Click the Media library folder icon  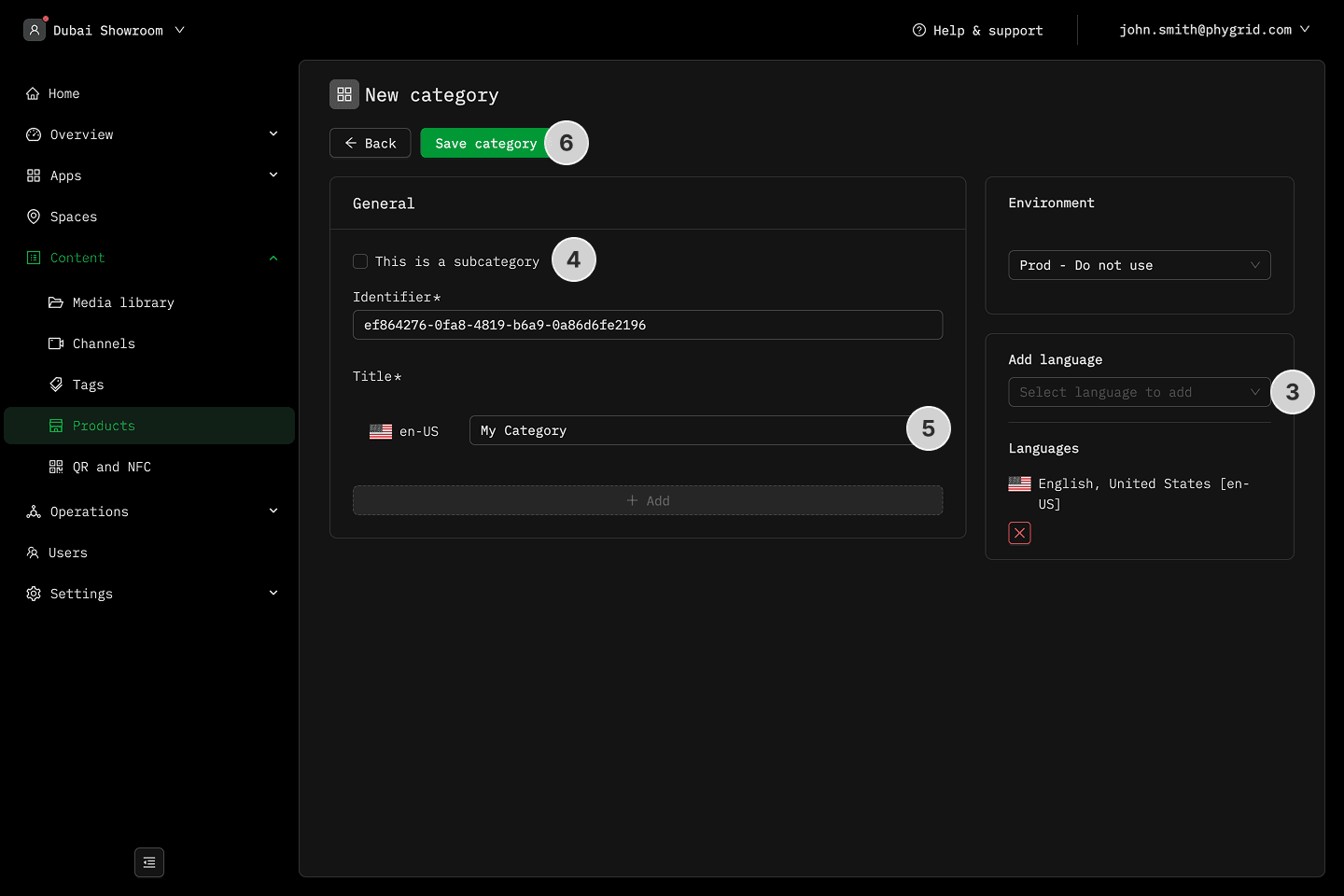pyautogui.click(x=56, y=302)
